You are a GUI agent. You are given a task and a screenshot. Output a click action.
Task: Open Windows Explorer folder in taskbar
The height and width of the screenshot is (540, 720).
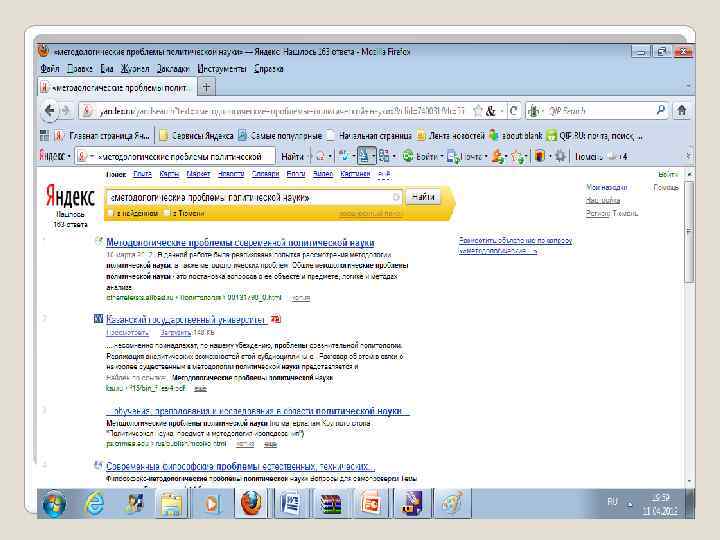click(171, 503)
